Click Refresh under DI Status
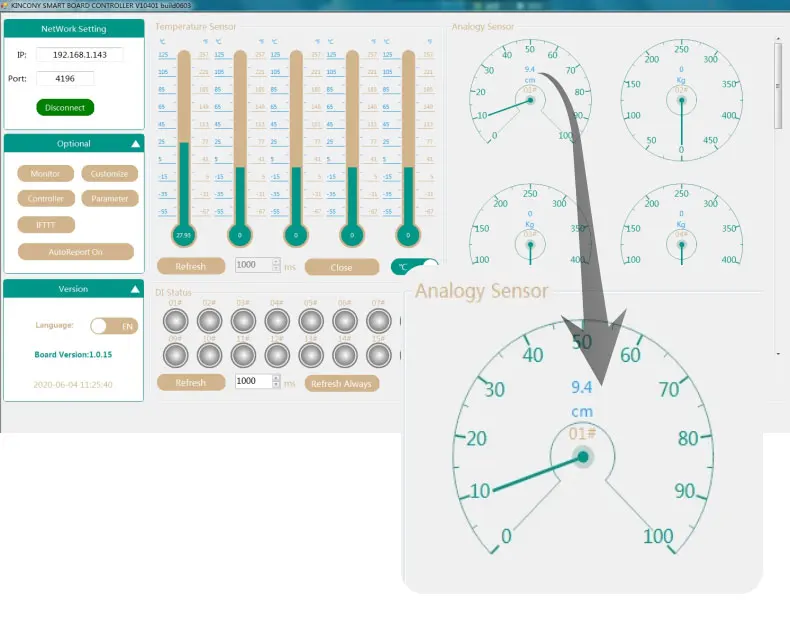This screenshot has width=790, height=626. tap(191, 383)
